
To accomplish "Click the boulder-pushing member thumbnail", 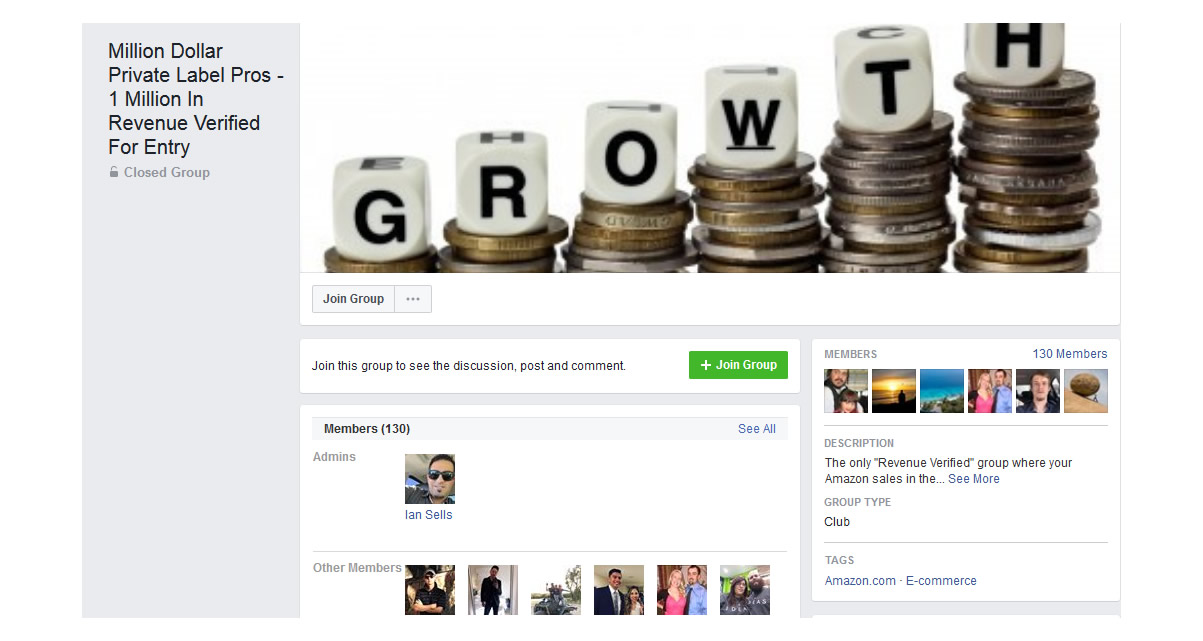I will (x=1086, y=391).
